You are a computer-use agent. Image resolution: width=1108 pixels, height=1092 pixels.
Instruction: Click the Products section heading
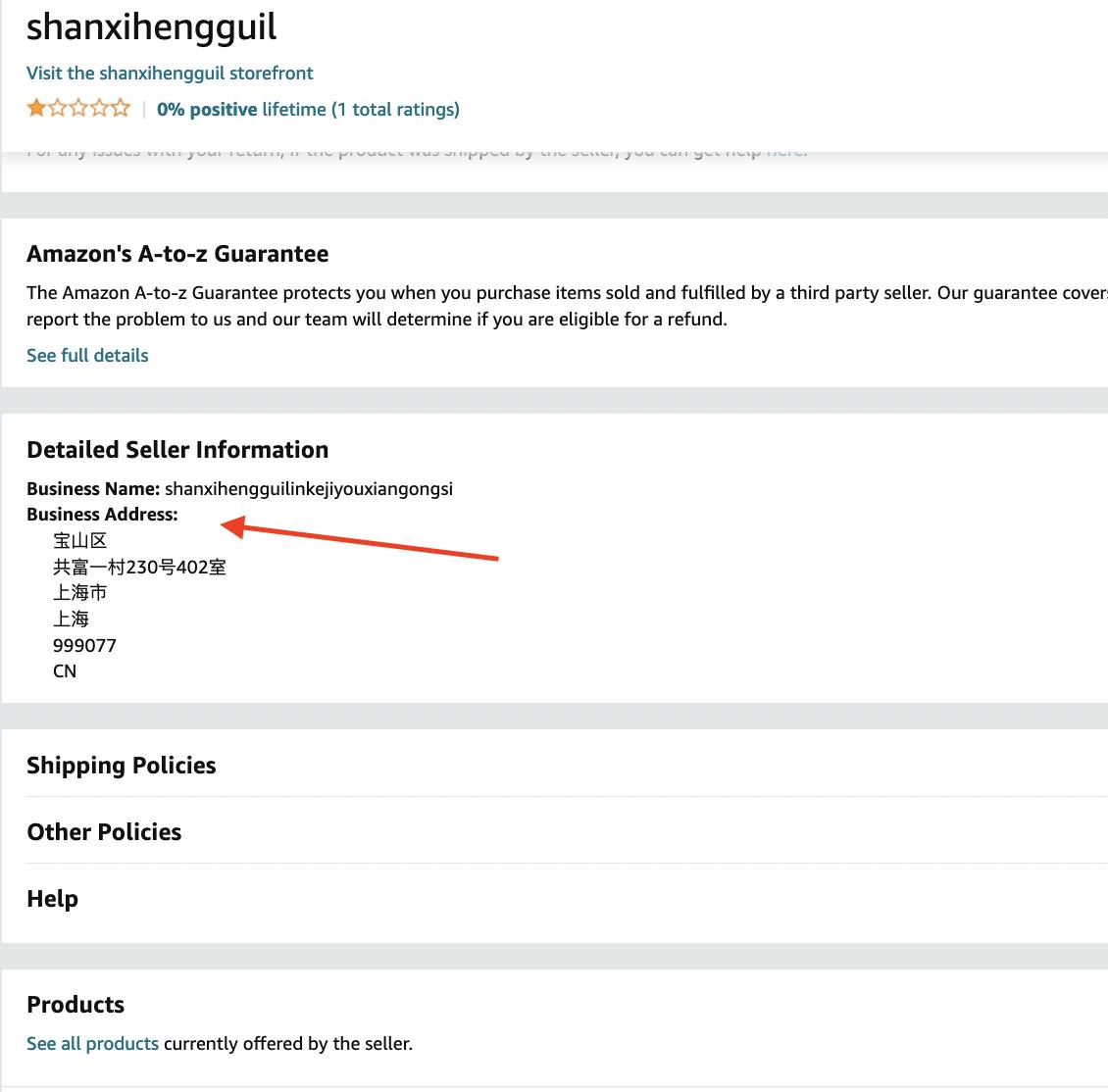coord(76,1005)
